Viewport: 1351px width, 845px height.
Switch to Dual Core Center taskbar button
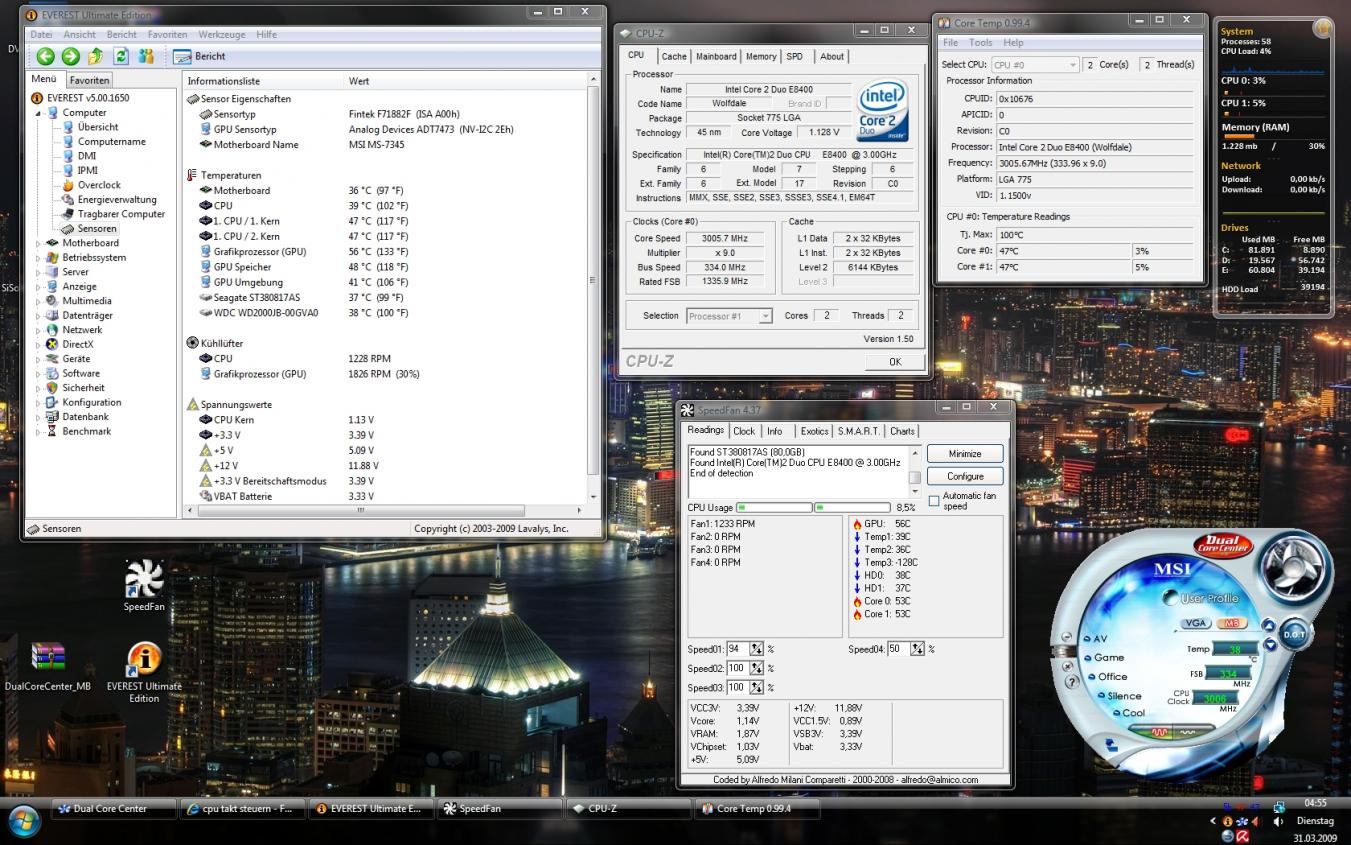tap(114, 808)
